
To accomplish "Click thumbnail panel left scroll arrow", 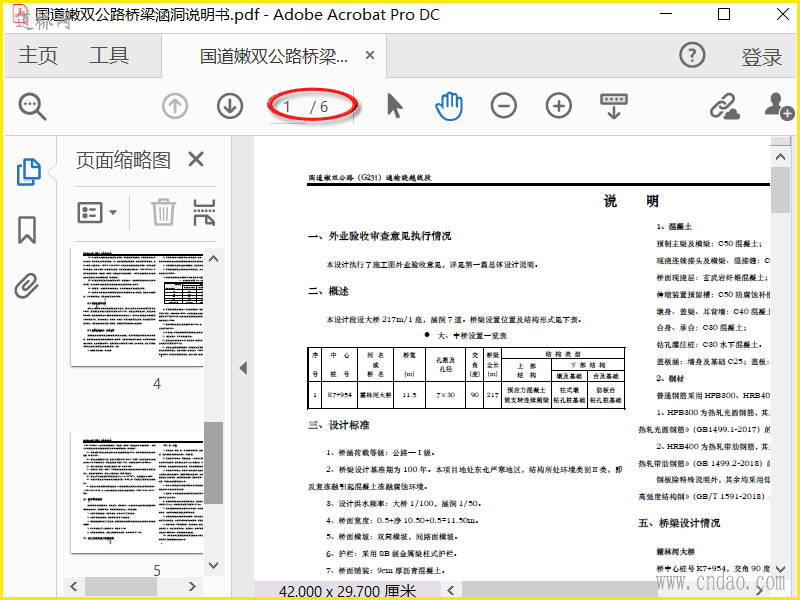I will point(74,586).
